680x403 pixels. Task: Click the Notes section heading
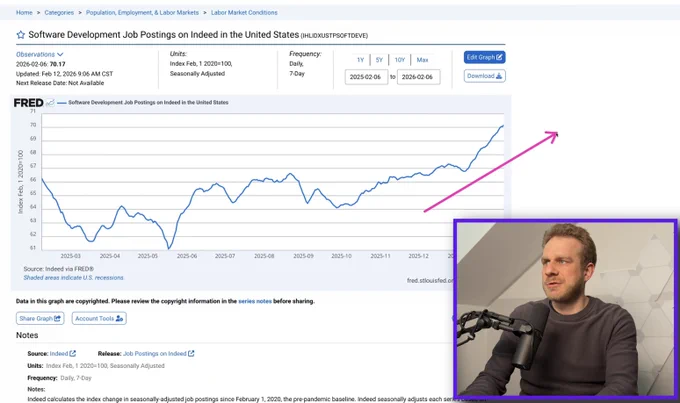[27, 335]
